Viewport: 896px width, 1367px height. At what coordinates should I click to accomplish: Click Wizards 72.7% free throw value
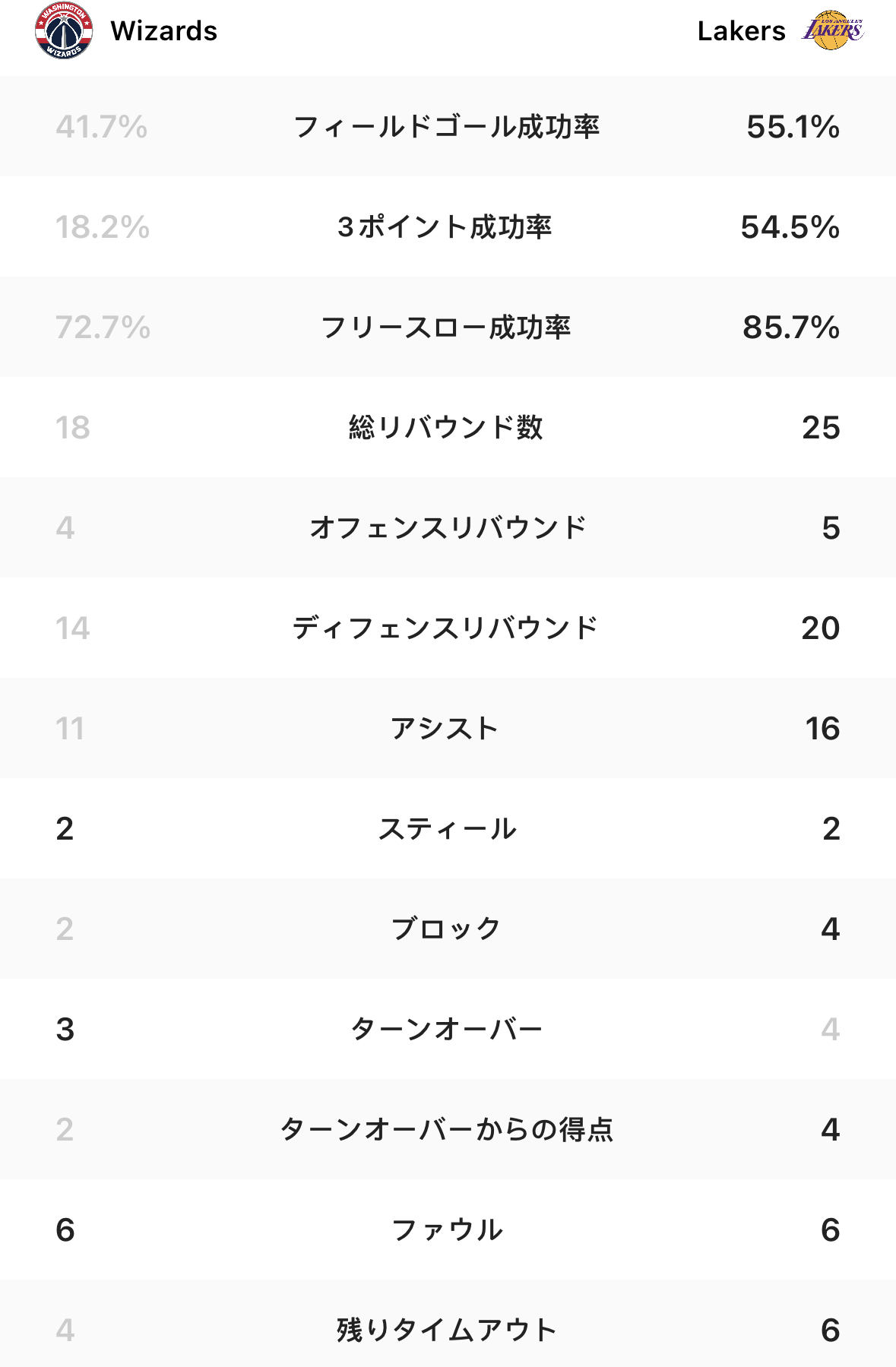[x=103, y=327]
